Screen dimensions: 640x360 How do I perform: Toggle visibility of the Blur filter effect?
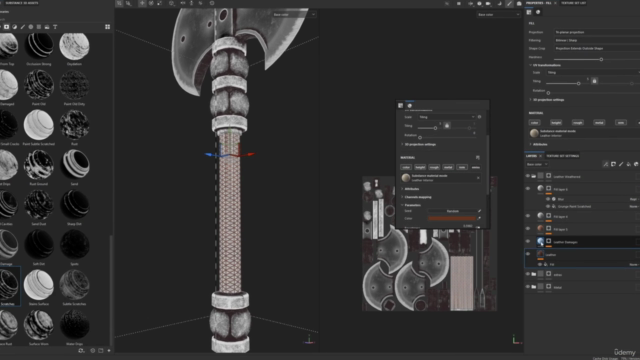click(548, 199)
